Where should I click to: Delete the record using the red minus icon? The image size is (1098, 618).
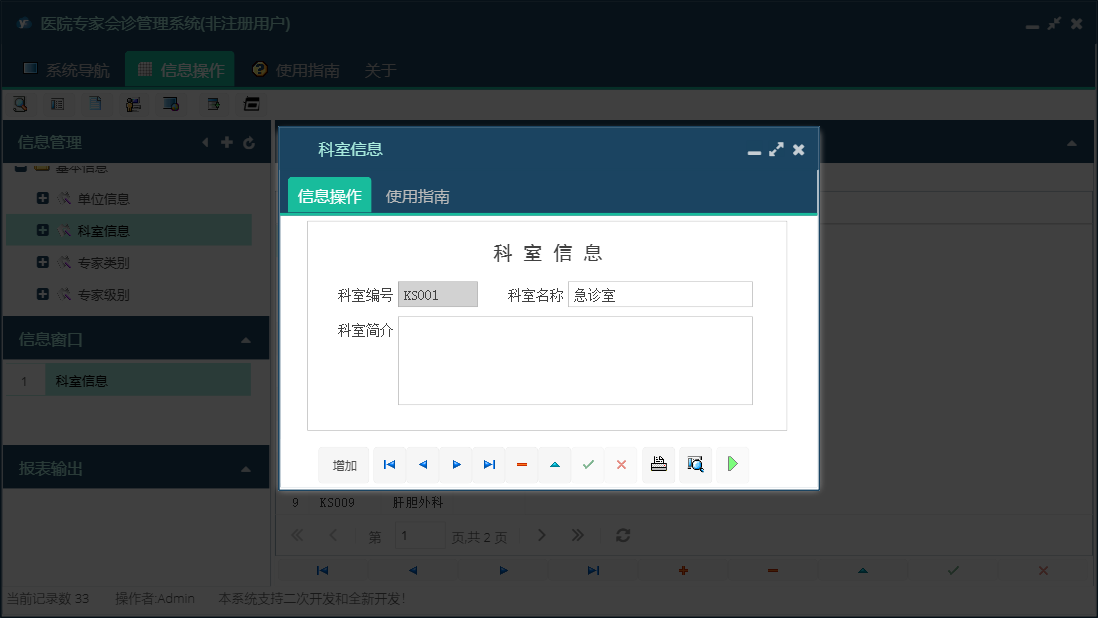[x=521, y=464]
